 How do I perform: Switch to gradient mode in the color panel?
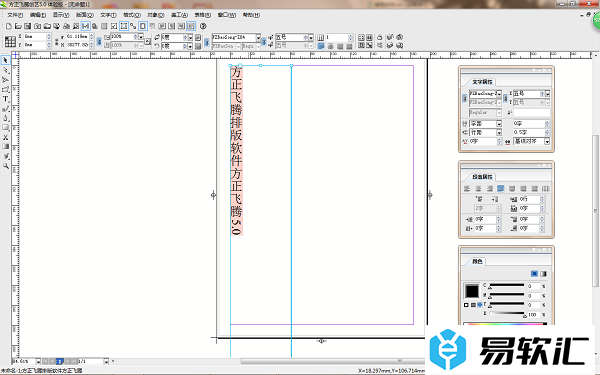(x=543, y=274)
